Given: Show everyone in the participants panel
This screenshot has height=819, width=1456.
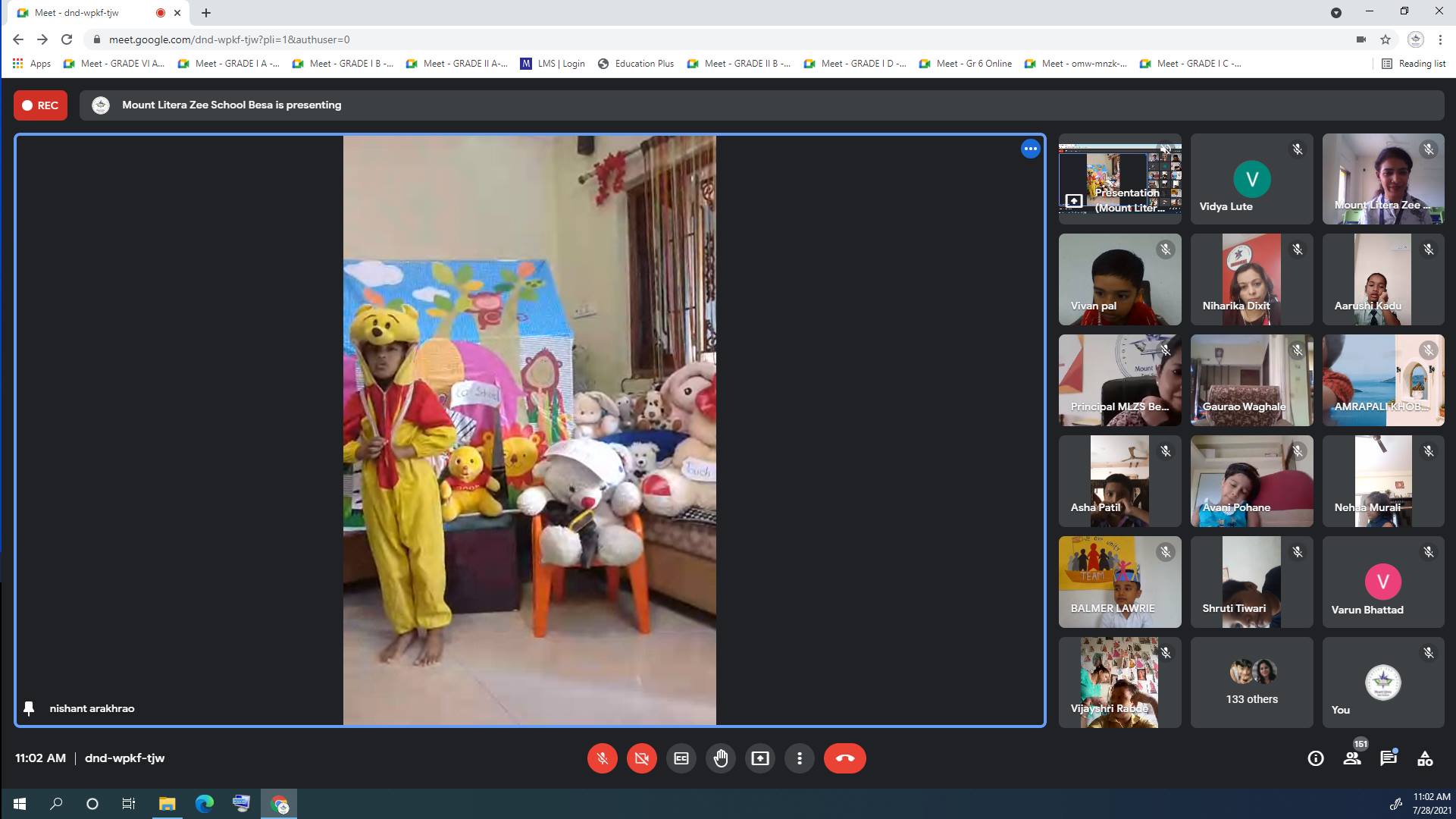Looking at the screenshot, I should tap(1352, 758).
